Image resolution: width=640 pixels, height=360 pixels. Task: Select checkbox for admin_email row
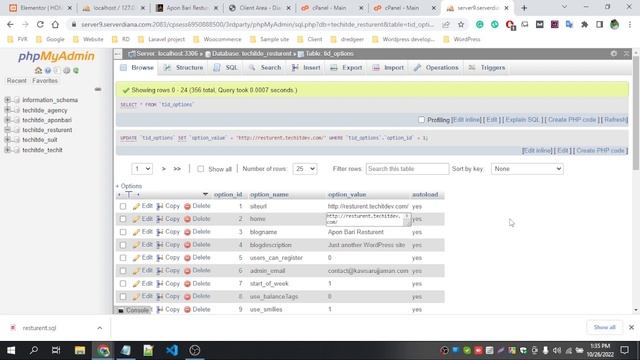(x=123, y=271)
